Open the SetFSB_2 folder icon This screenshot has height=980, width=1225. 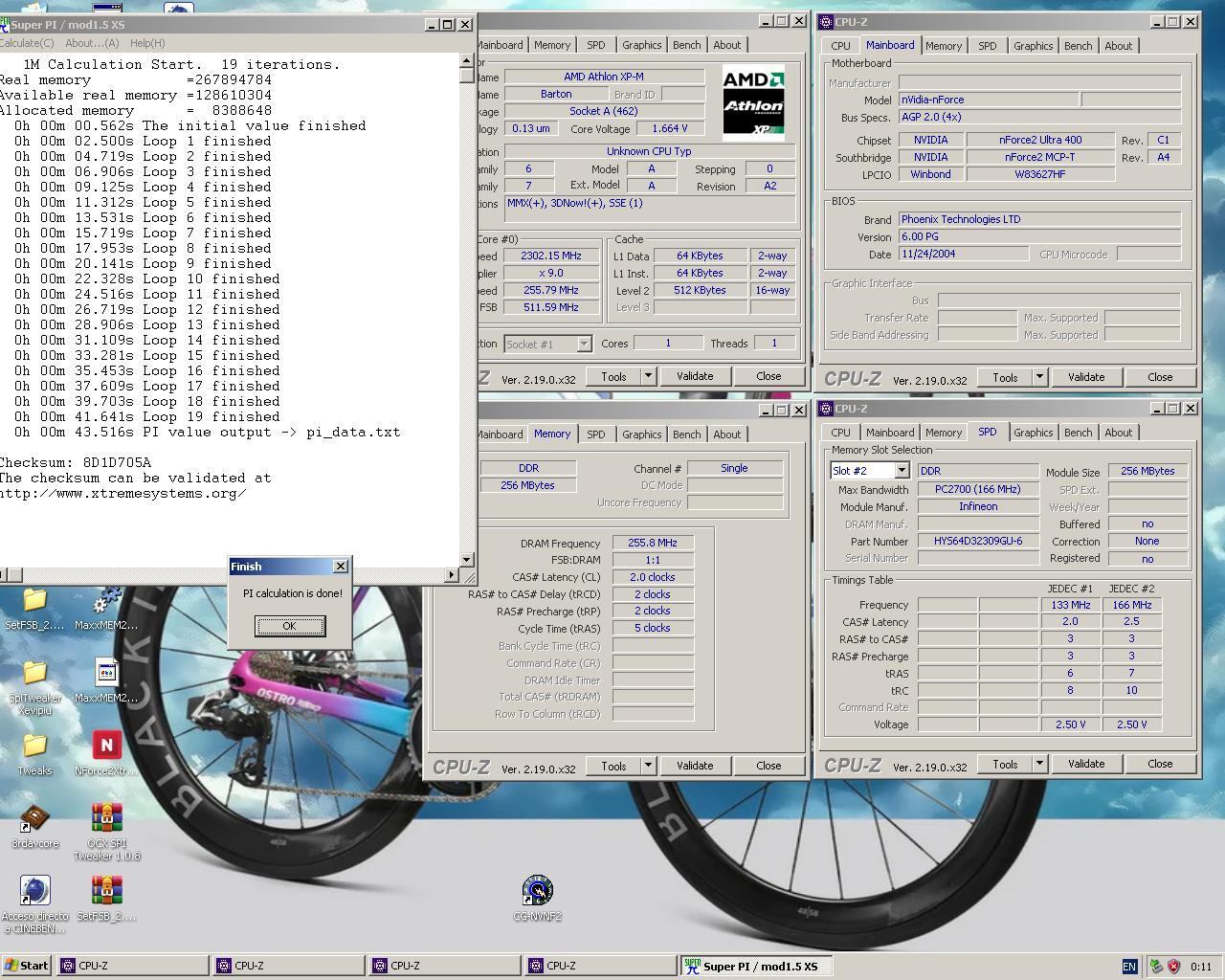[34, 600]
